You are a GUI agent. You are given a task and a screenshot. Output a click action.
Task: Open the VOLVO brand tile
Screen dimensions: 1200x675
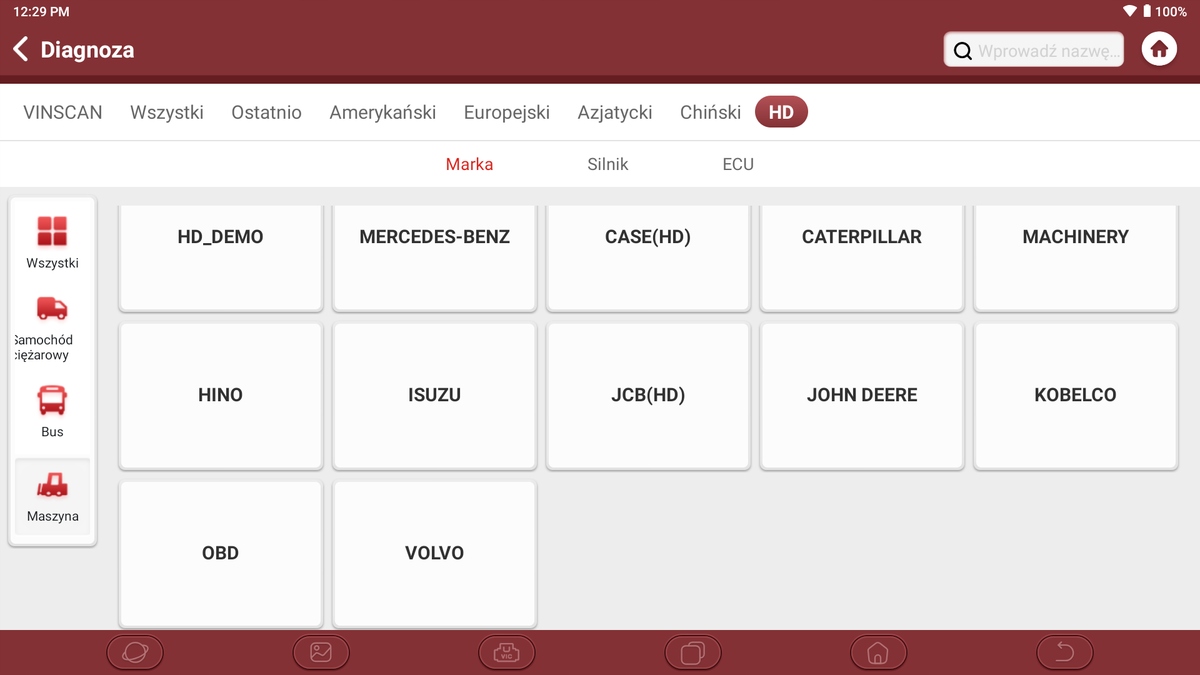tap(435, 553)
